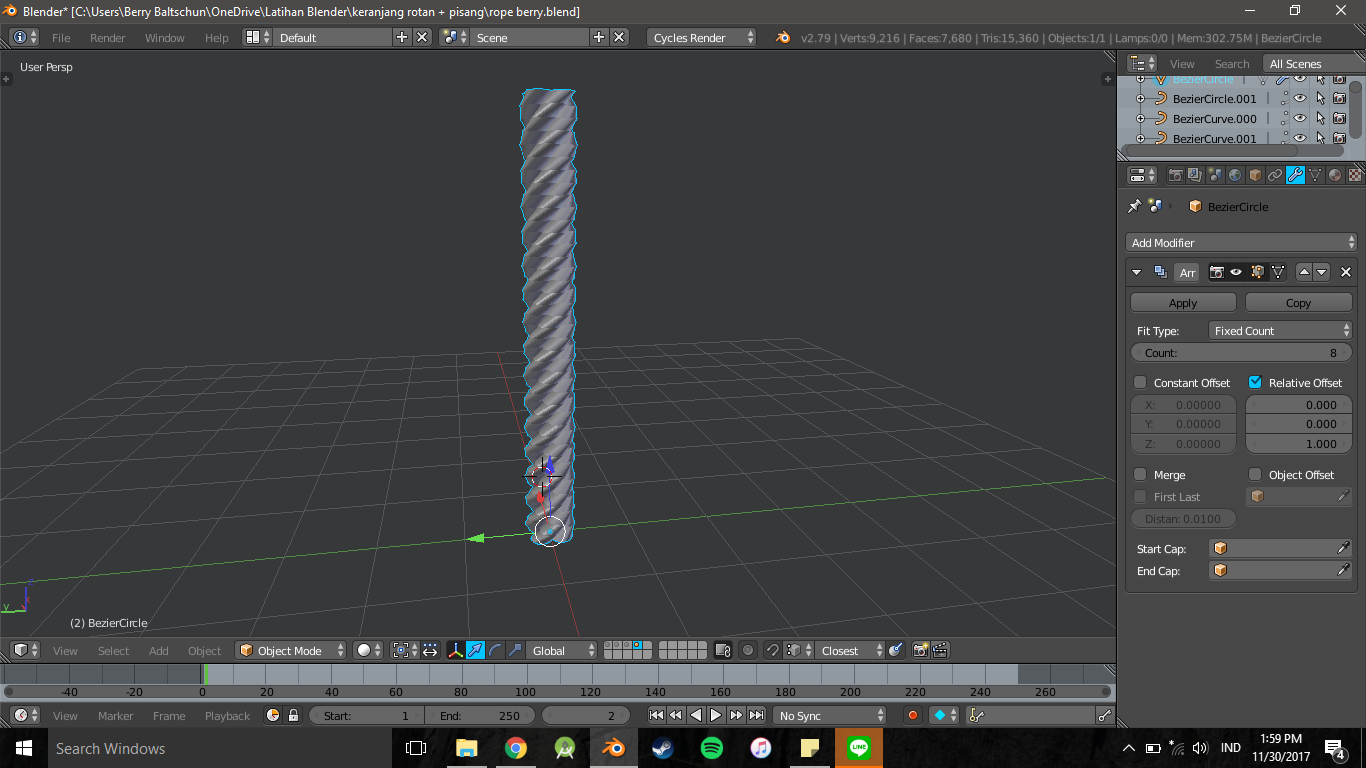Open the Fit Type Fixed Count dropdown
Viewport: 1366px width, 768px height.
(1280, 330)
